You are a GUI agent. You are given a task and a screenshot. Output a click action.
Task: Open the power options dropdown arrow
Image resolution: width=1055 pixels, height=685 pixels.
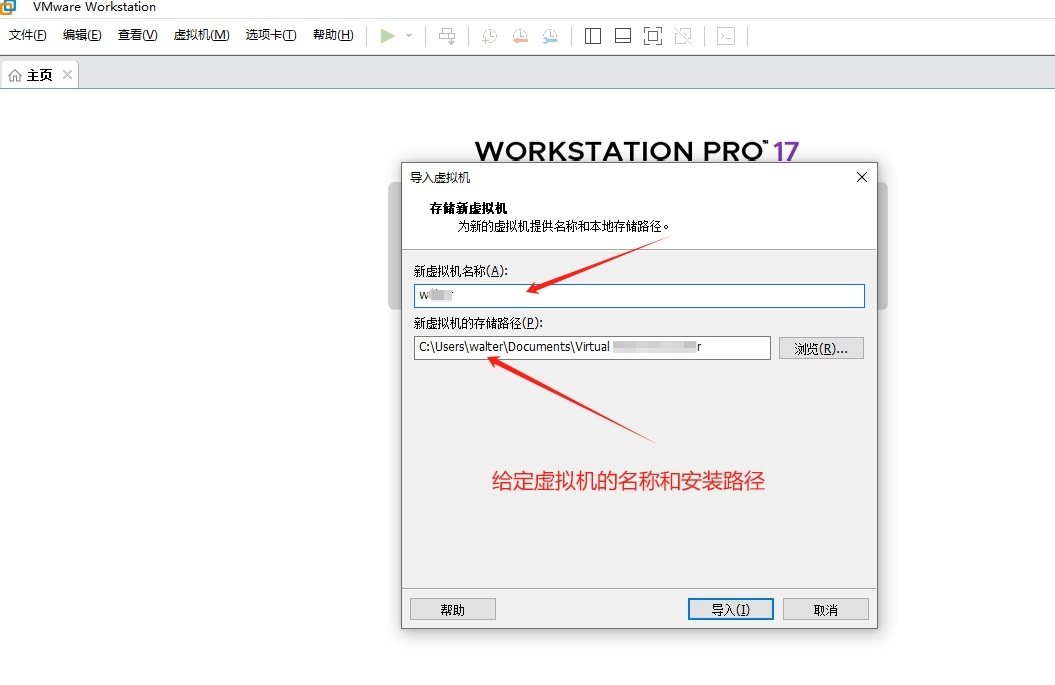pyautogui.click(x=409, y=36)
